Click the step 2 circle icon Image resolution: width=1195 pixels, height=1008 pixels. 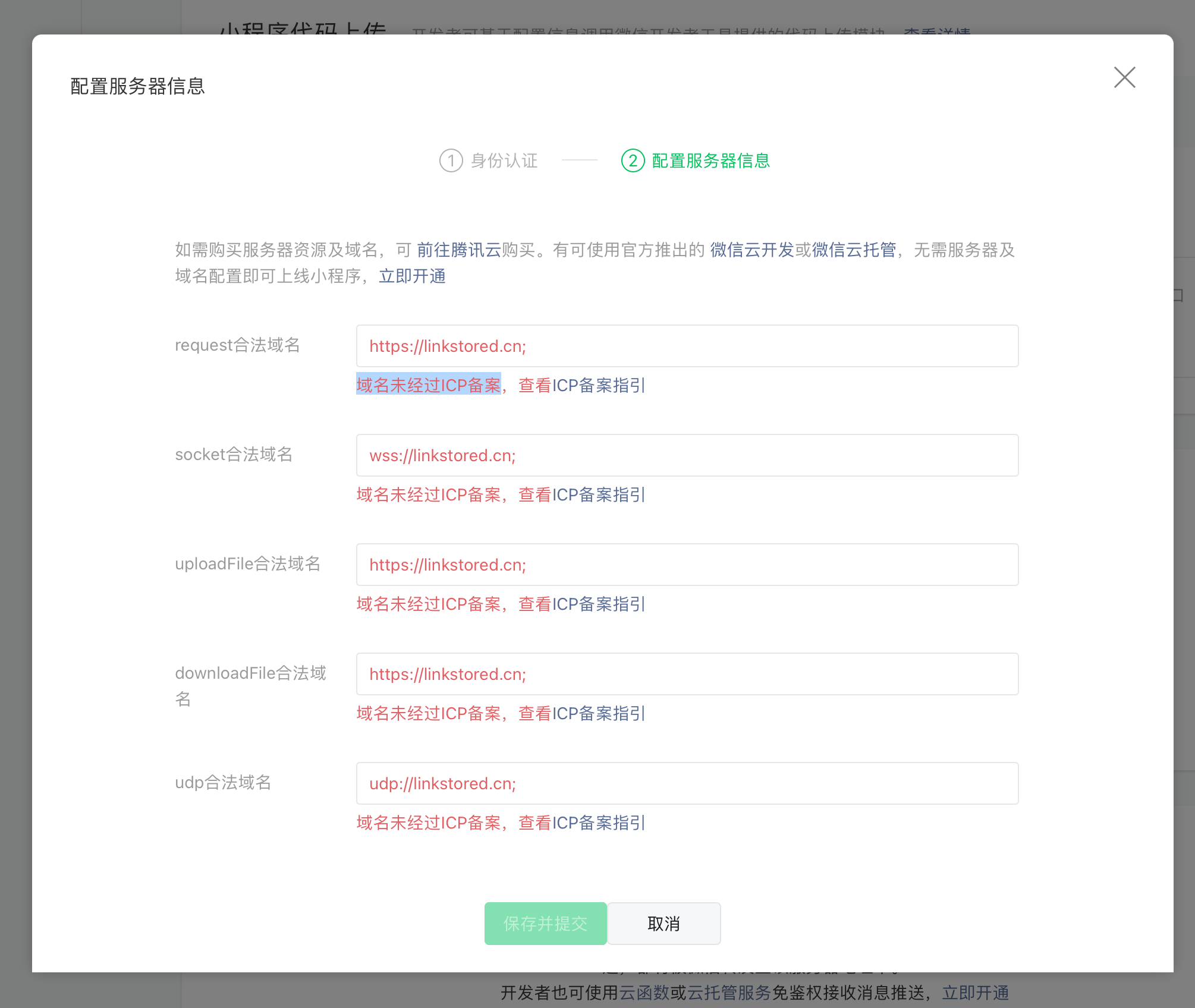[633, 160]
